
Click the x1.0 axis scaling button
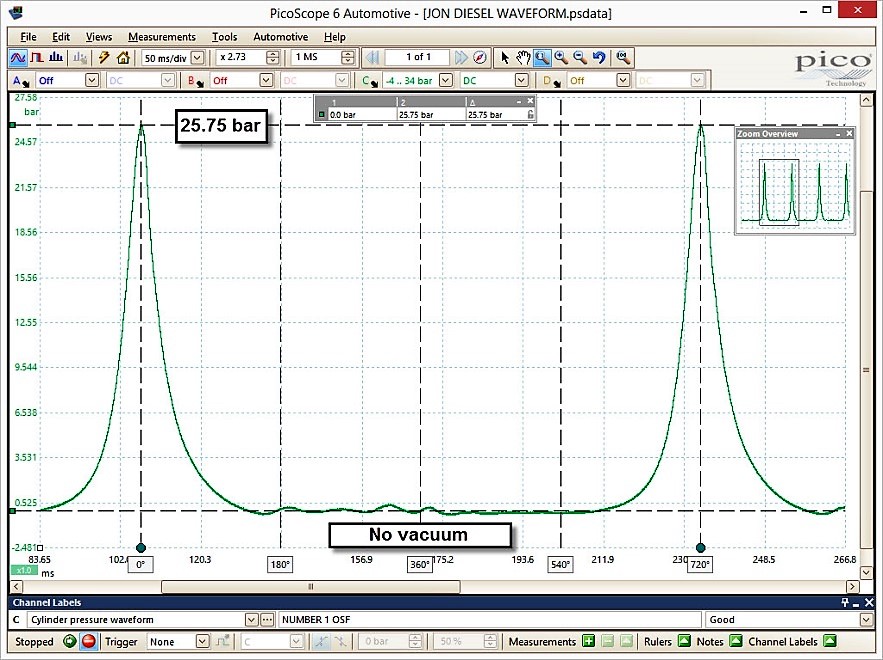24,570
